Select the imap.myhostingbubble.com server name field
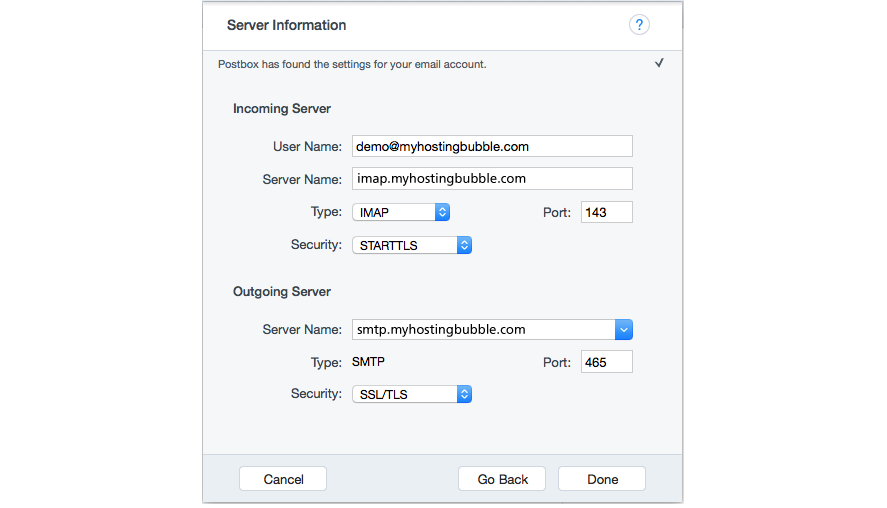Screen dimensions: 887x508 pyautogui.click(x=492, y=179)
